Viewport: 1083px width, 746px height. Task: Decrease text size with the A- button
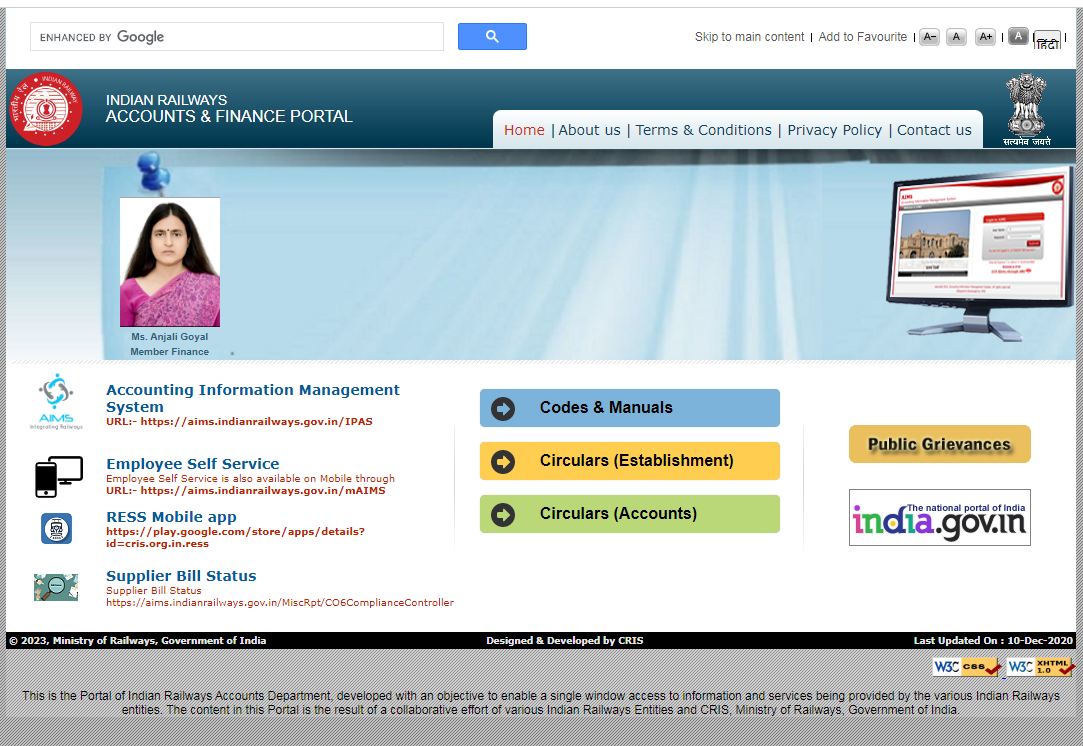pyautogui.click(x=929, y=36)
